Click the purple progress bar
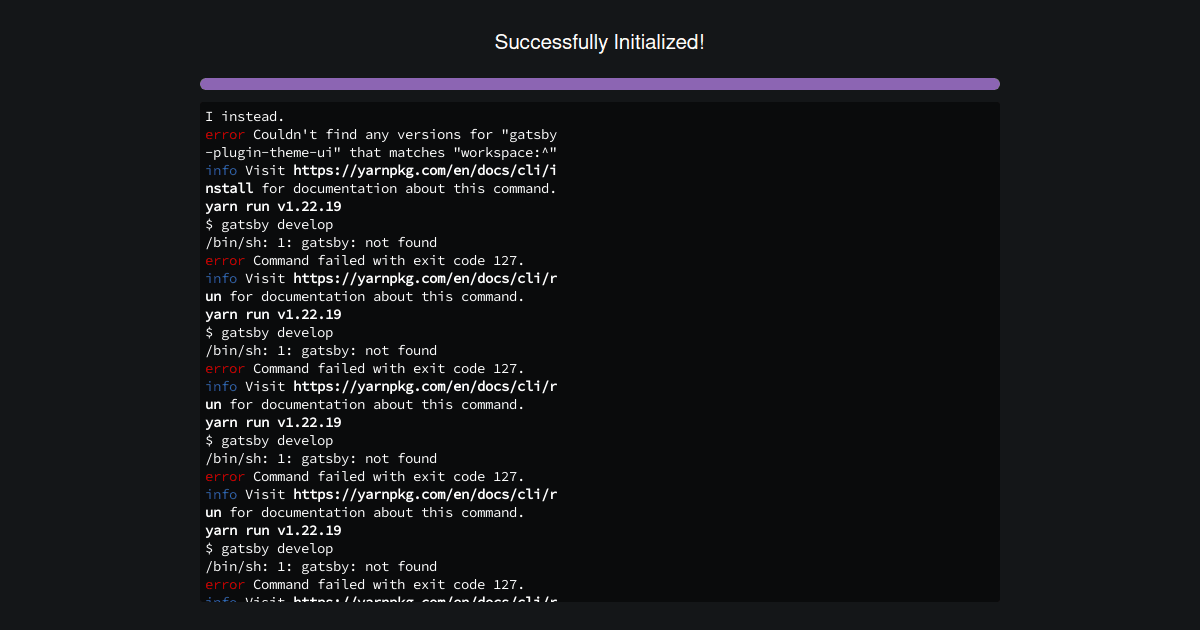Image resolution: width=1200 pixels, height=630 pixels. coord(599,83)
